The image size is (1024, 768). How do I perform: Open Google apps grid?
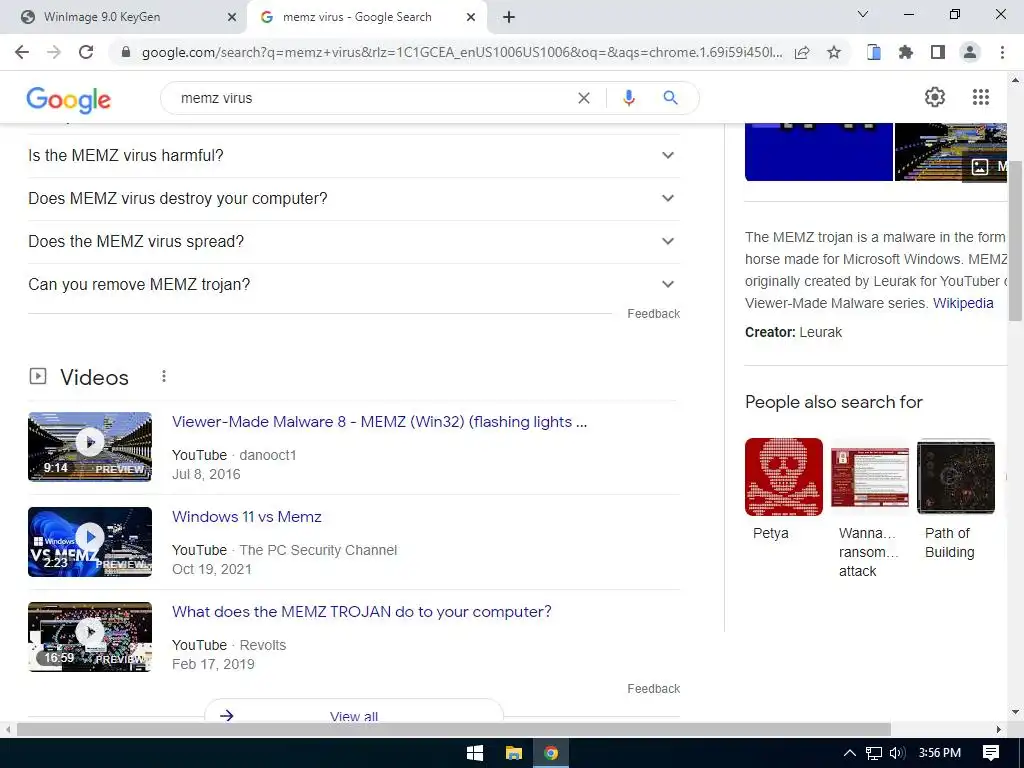pyautogui.click(x=981, y=97)
